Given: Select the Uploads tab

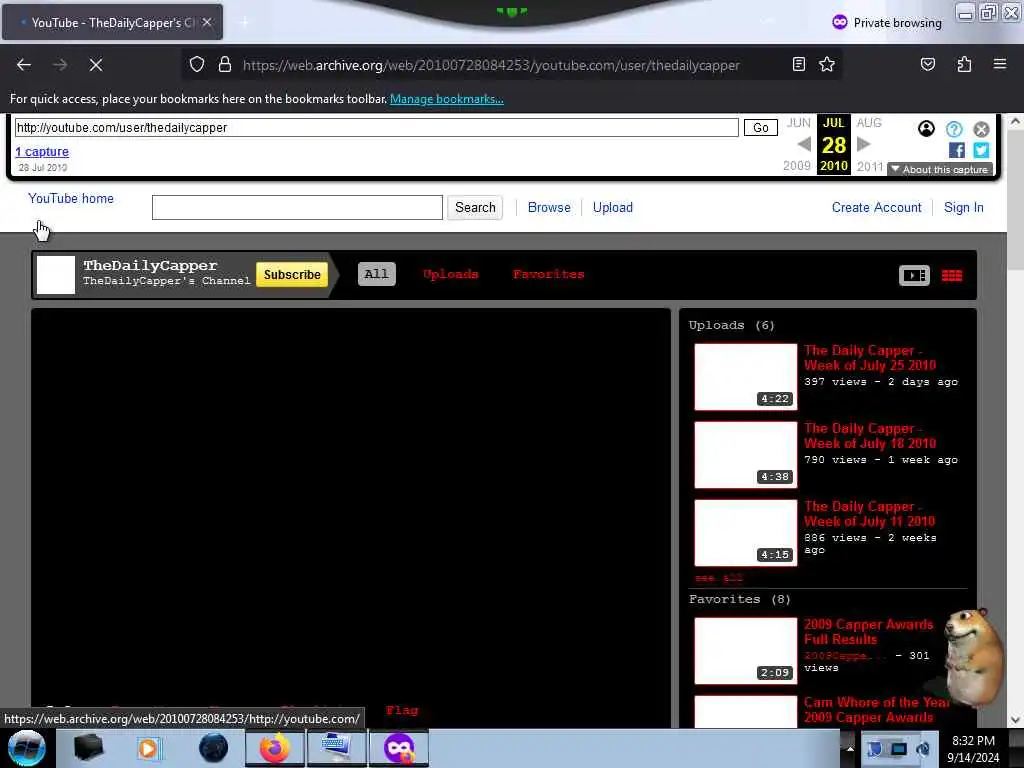Looking at the screenshot, I should [451, 274].
